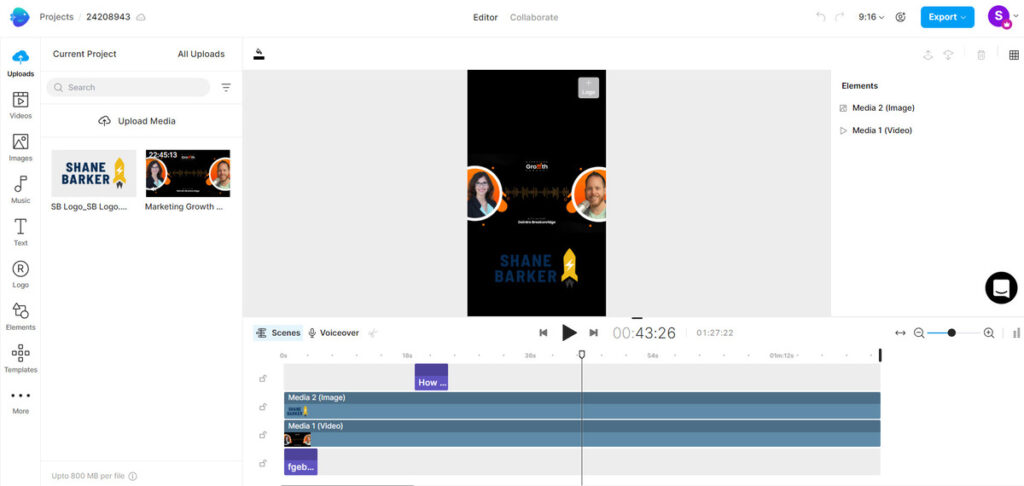Toggle lock on the Media 2 Image track
Image resolution: width=1024 pixels, height=486 pixels.
263,406
